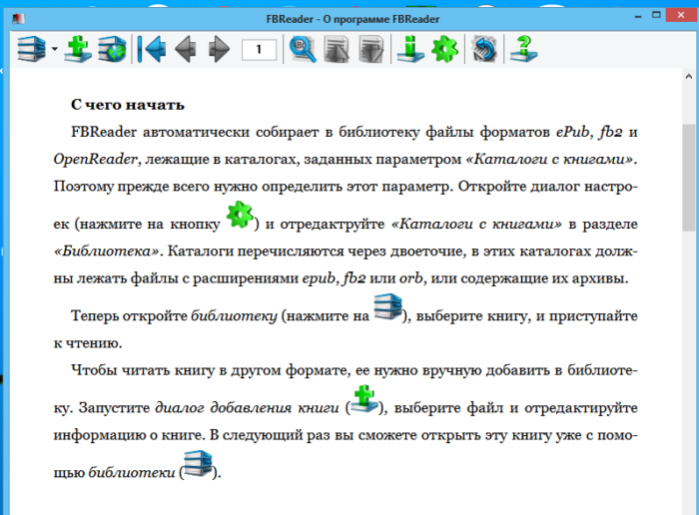Click the page number input field
Viewport: 699px width, 515px height.
tap(259, 49)
